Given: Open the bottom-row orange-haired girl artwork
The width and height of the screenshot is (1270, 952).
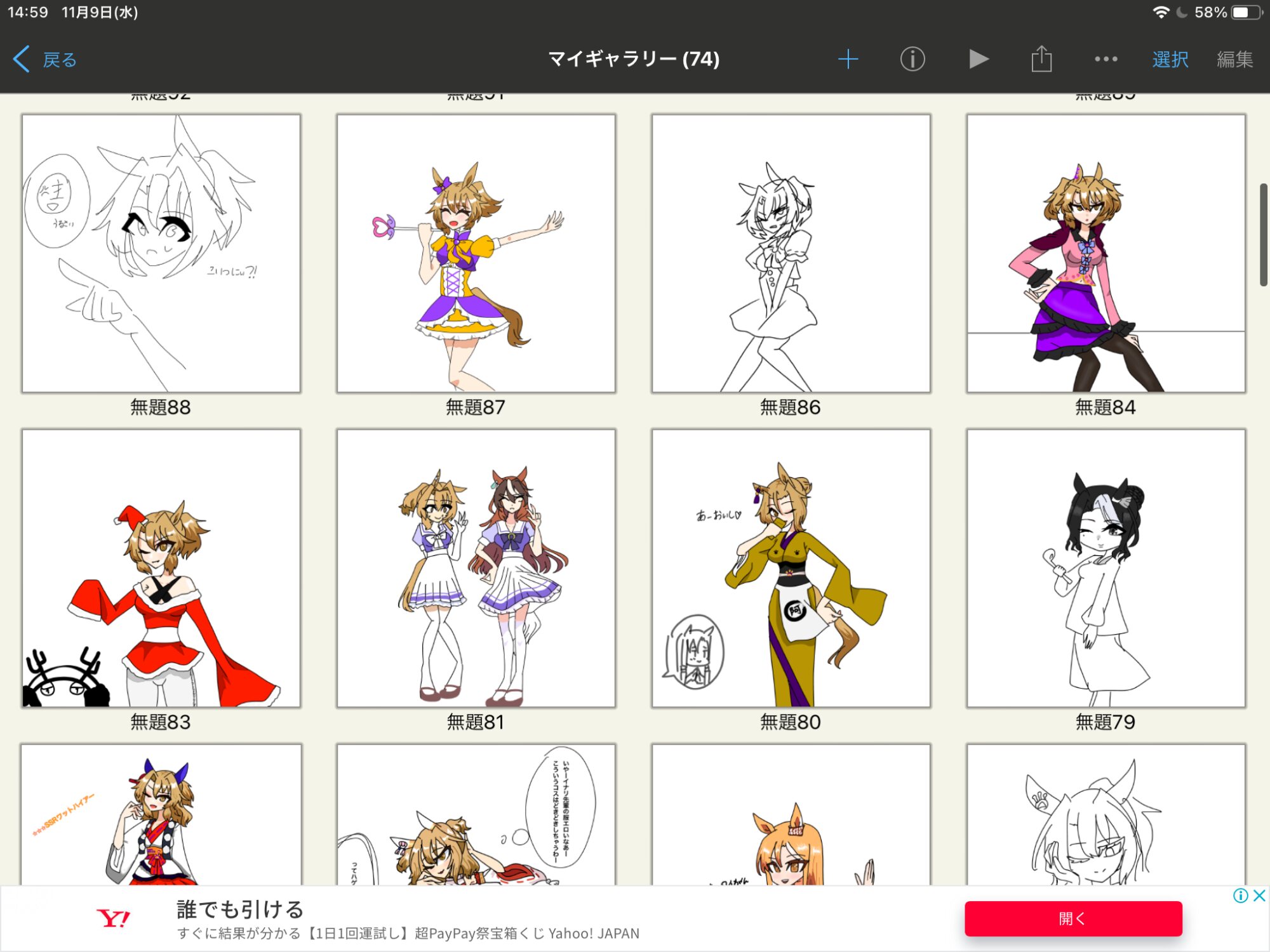Looking at the screenshot, I should [791, 814].
